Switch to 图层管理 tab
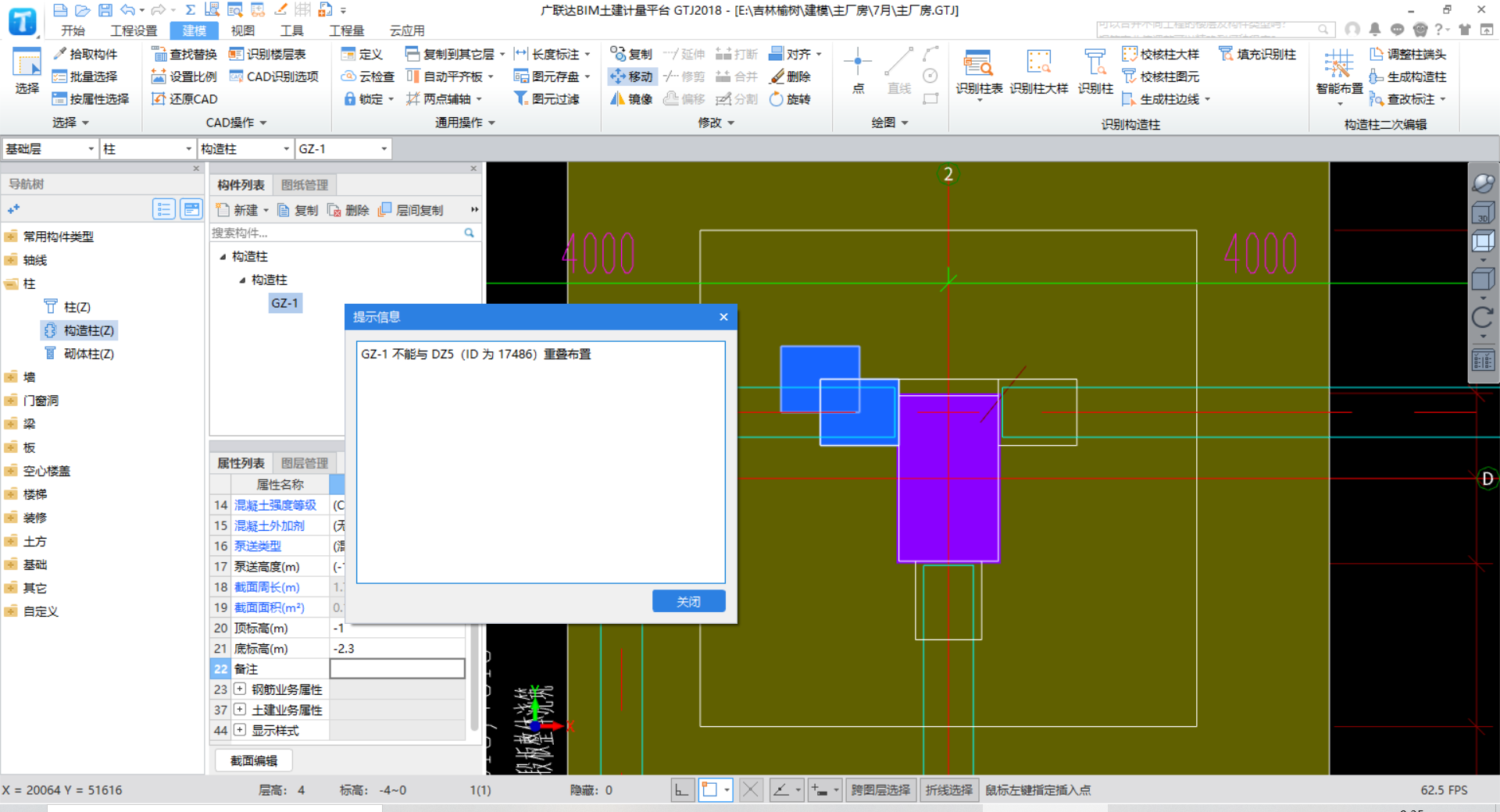The image size is (1500, 812). tap(305, 463)
